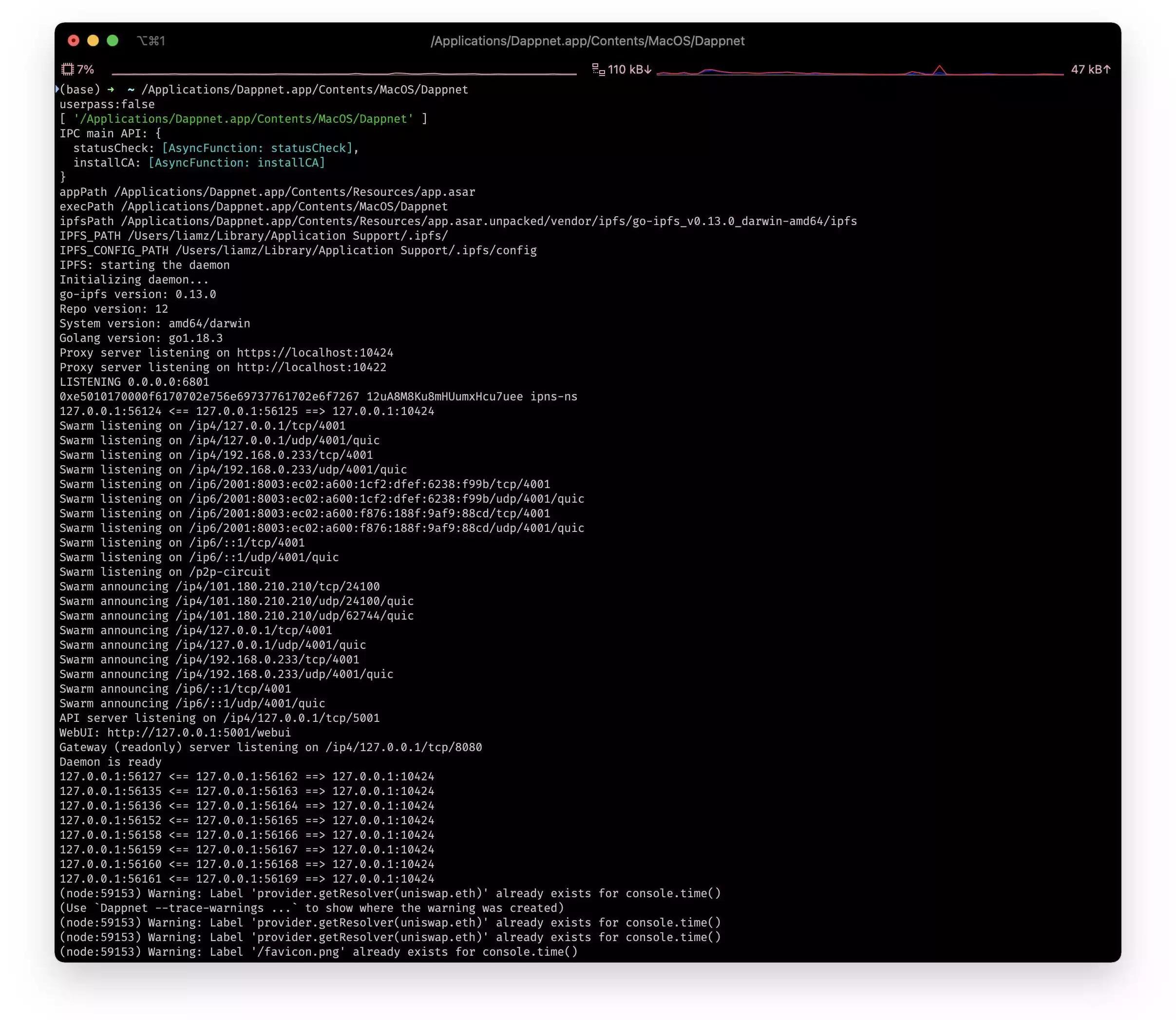The image size is (1176, 1020).
Task: Click Swarm announcing /ip6/::1/tcp/4001 line
Action: [175, 689]
